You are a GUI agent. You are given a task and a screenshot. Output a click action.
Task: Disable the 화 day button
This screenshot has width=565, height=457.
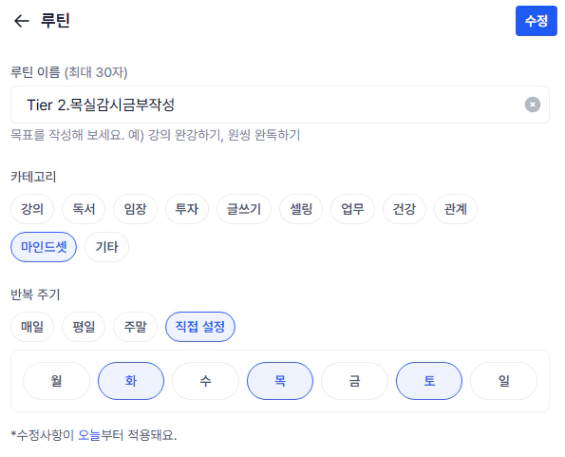[x=131, y=381]
